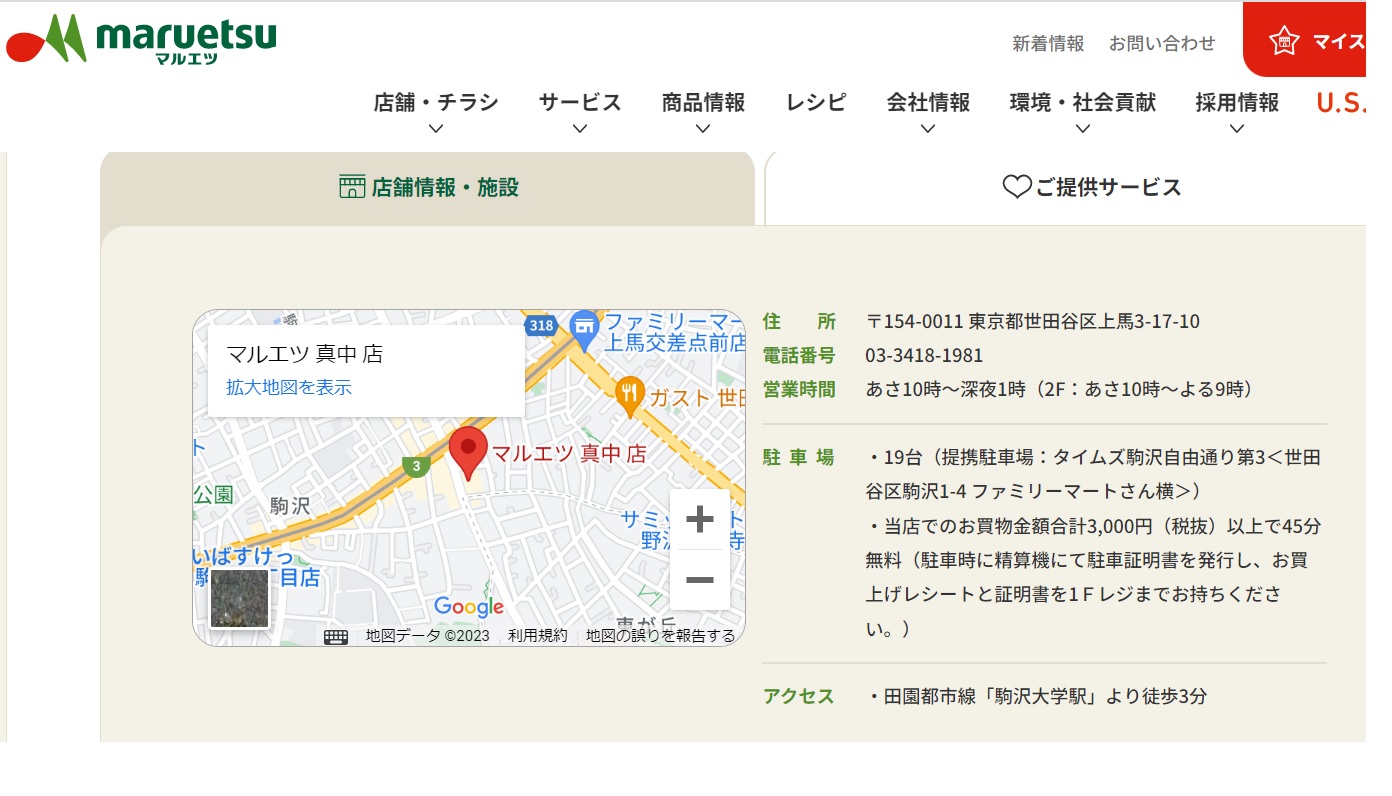This screenshot has height=796, width=1392.
Task: Open the お問い合わせ link
Action: (1162, 43)
